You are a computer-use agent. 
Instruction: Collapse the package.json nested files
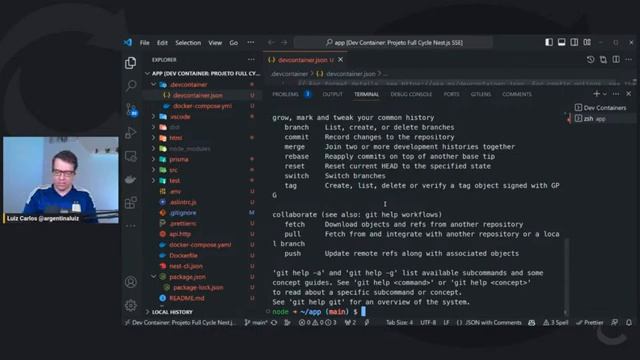coord(154,276)
